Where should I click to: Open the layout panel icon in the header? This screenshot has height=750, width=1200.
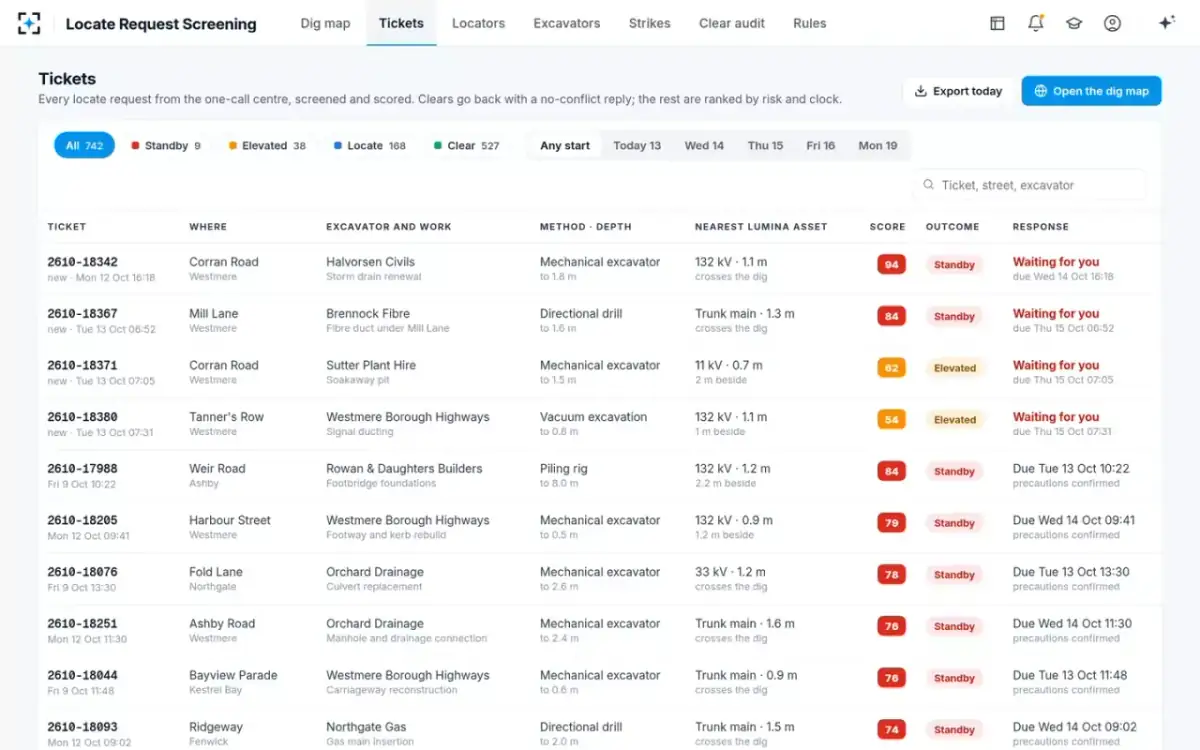[x=997, y=23]
